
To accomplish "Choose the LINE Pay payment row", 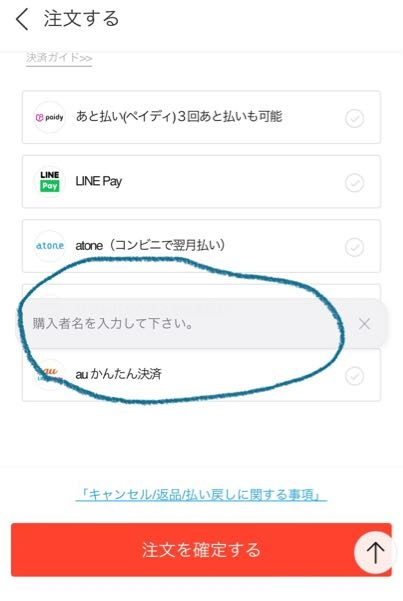I will coord(201,182).
